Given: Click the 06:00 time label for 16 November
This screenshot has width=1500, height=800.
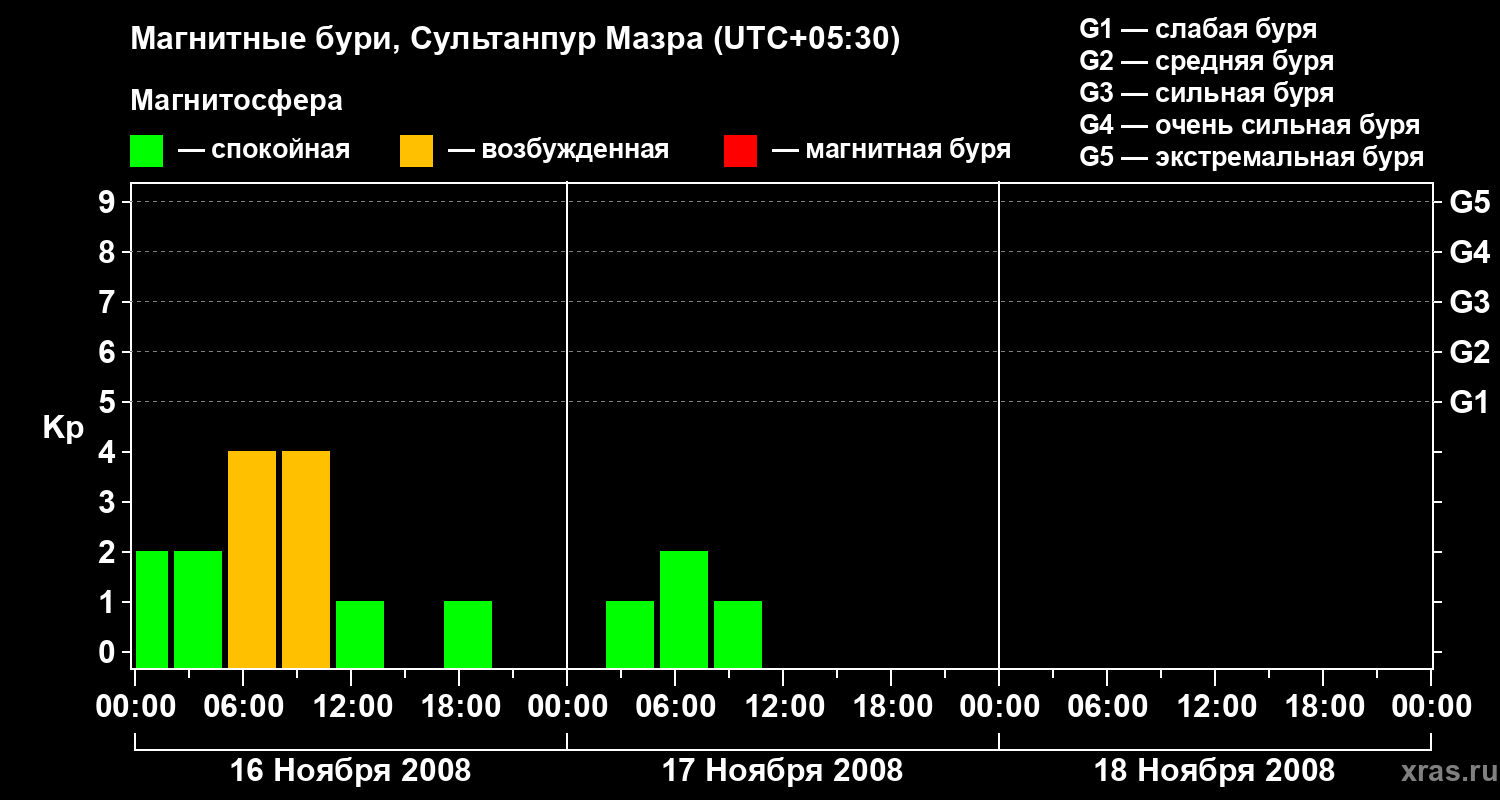Looking at the screenshot, I should 244,707.
